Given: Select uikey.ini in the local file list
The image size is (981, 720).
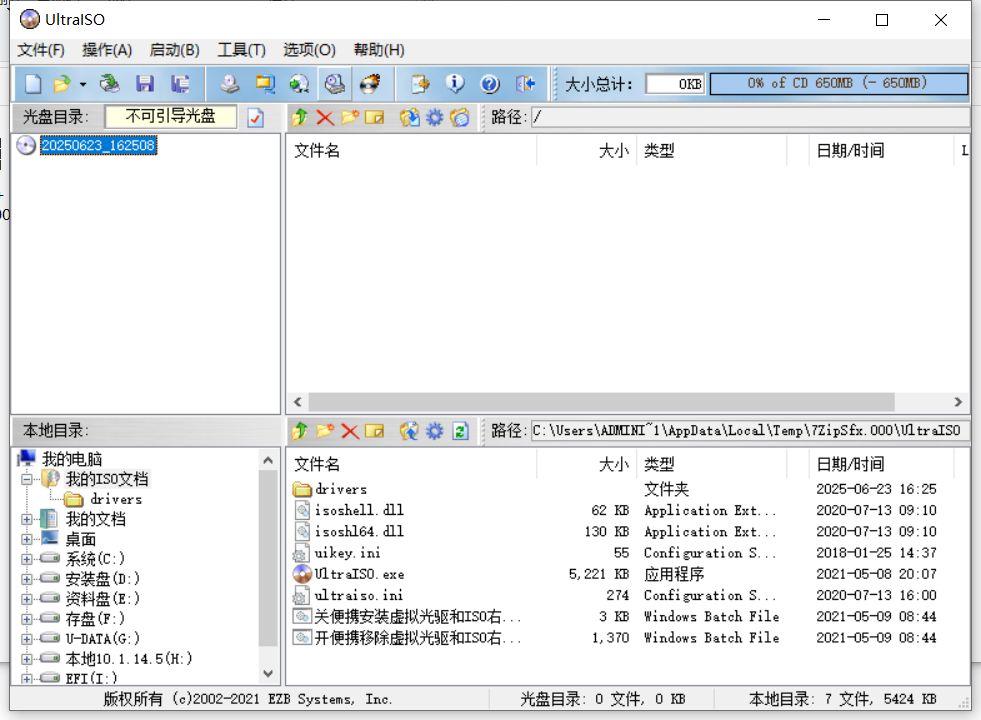Looking at the screenshot, I should pyautogui.click(x=347, y=553).
